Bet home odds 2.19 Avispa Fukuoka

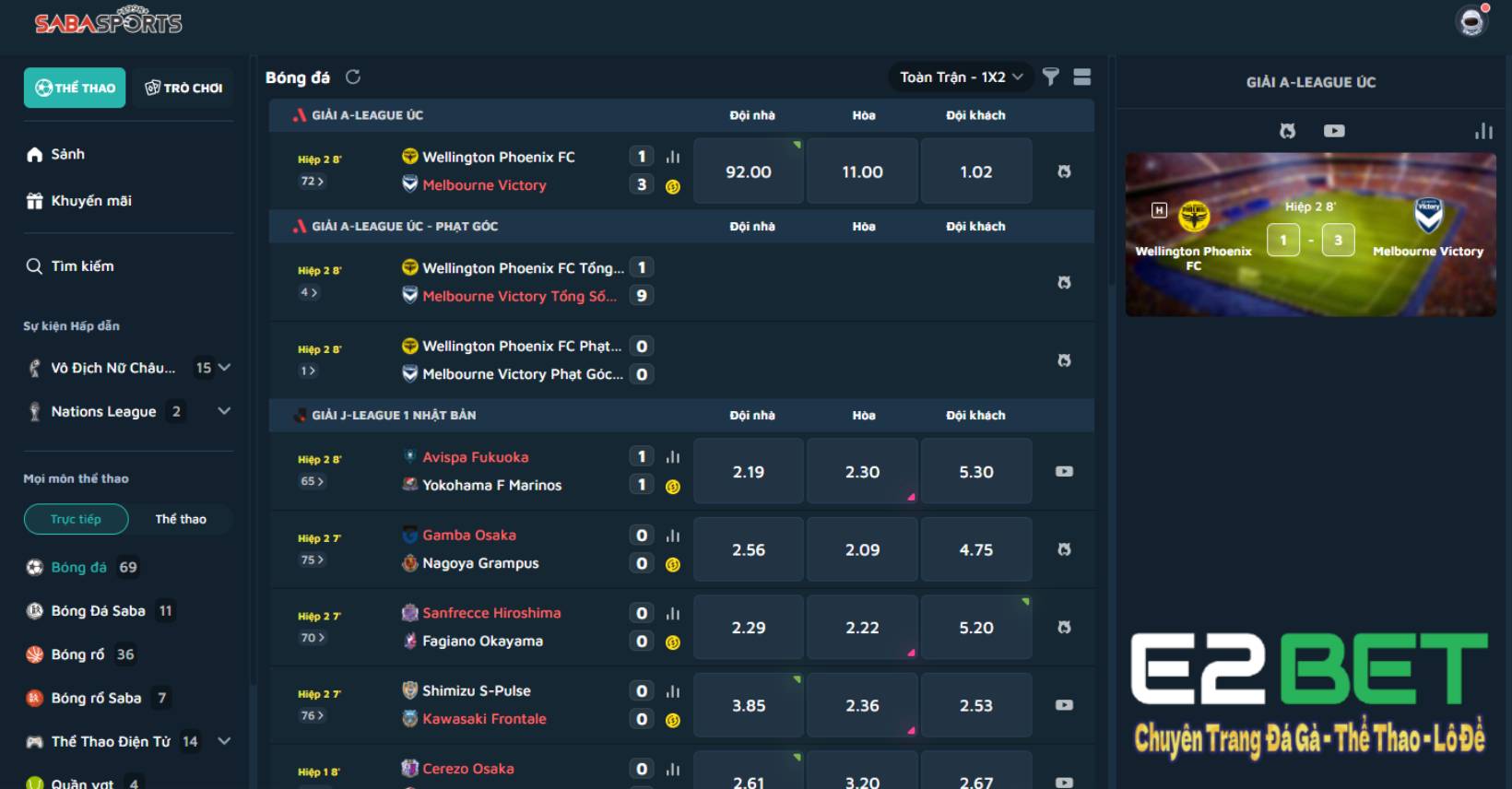pyautogui.click(x=749, y=472)
